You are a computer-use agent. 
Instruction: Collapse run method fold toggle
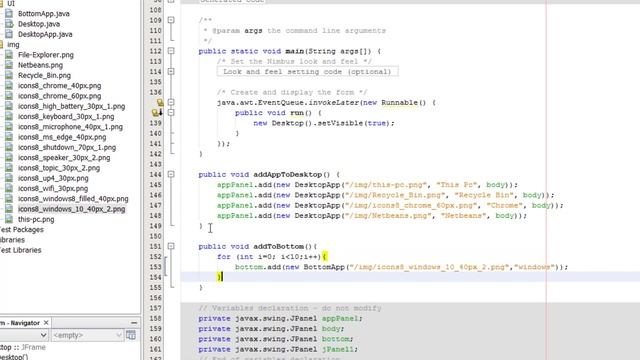tap(171, 113)
